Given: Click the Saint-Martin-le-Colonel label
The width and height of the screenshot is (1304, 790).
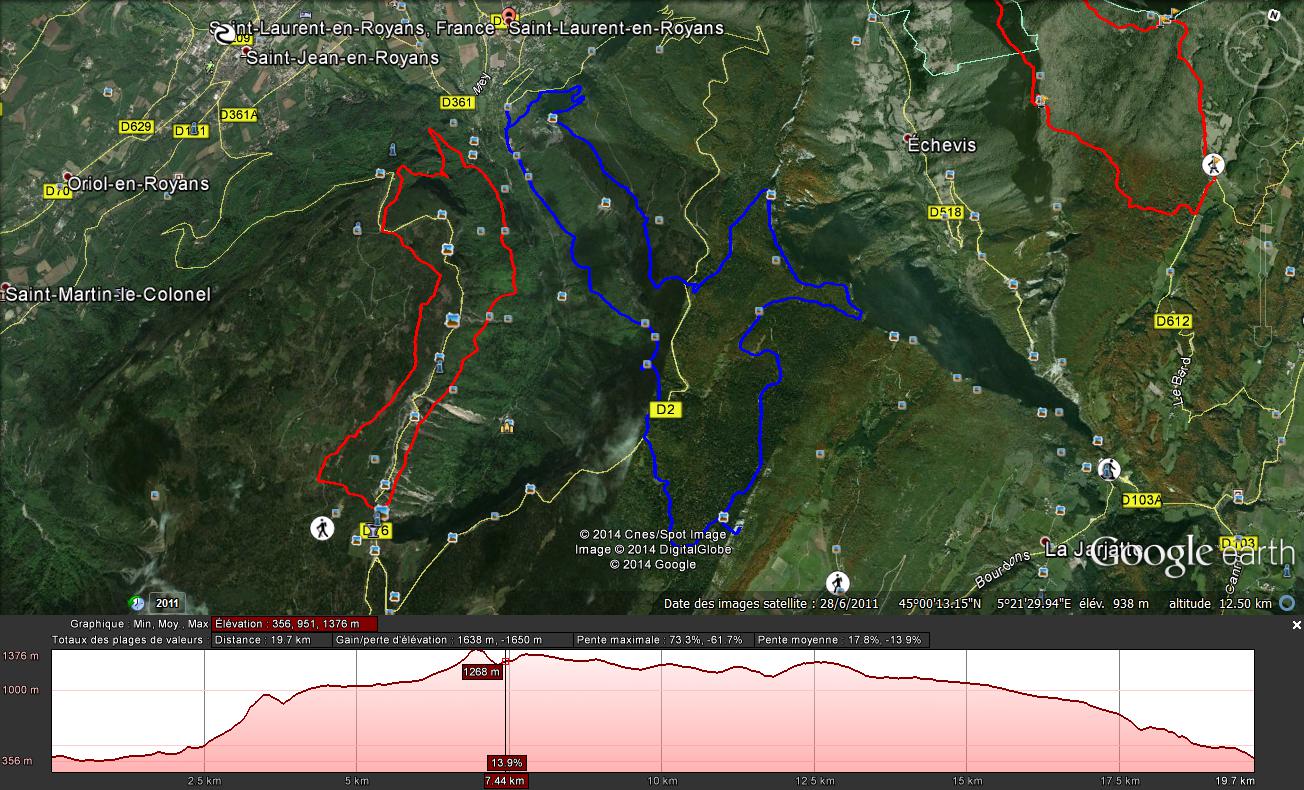Looking at the screenshot, I should coord(109,295).
